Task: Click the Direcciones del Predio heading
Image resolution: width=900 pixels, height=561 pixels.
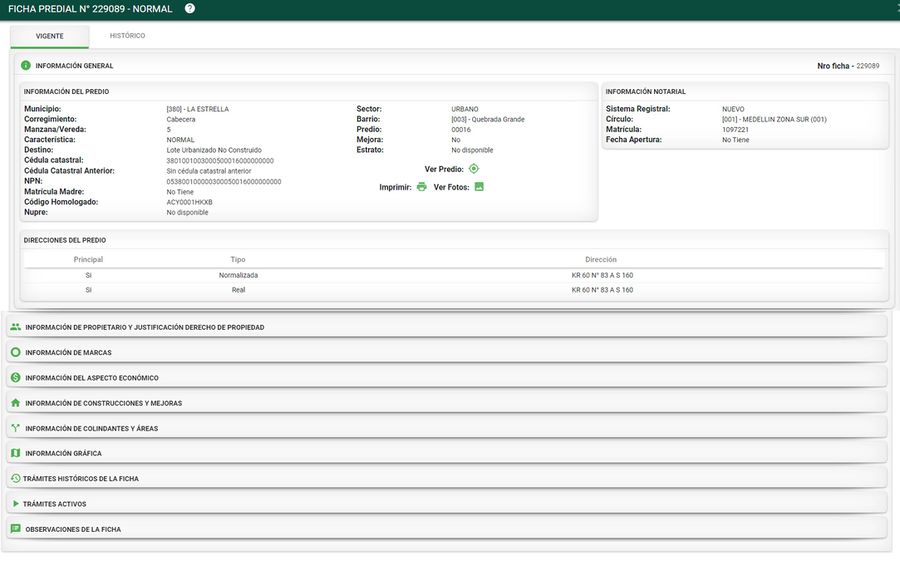Action: coord(65,240)
